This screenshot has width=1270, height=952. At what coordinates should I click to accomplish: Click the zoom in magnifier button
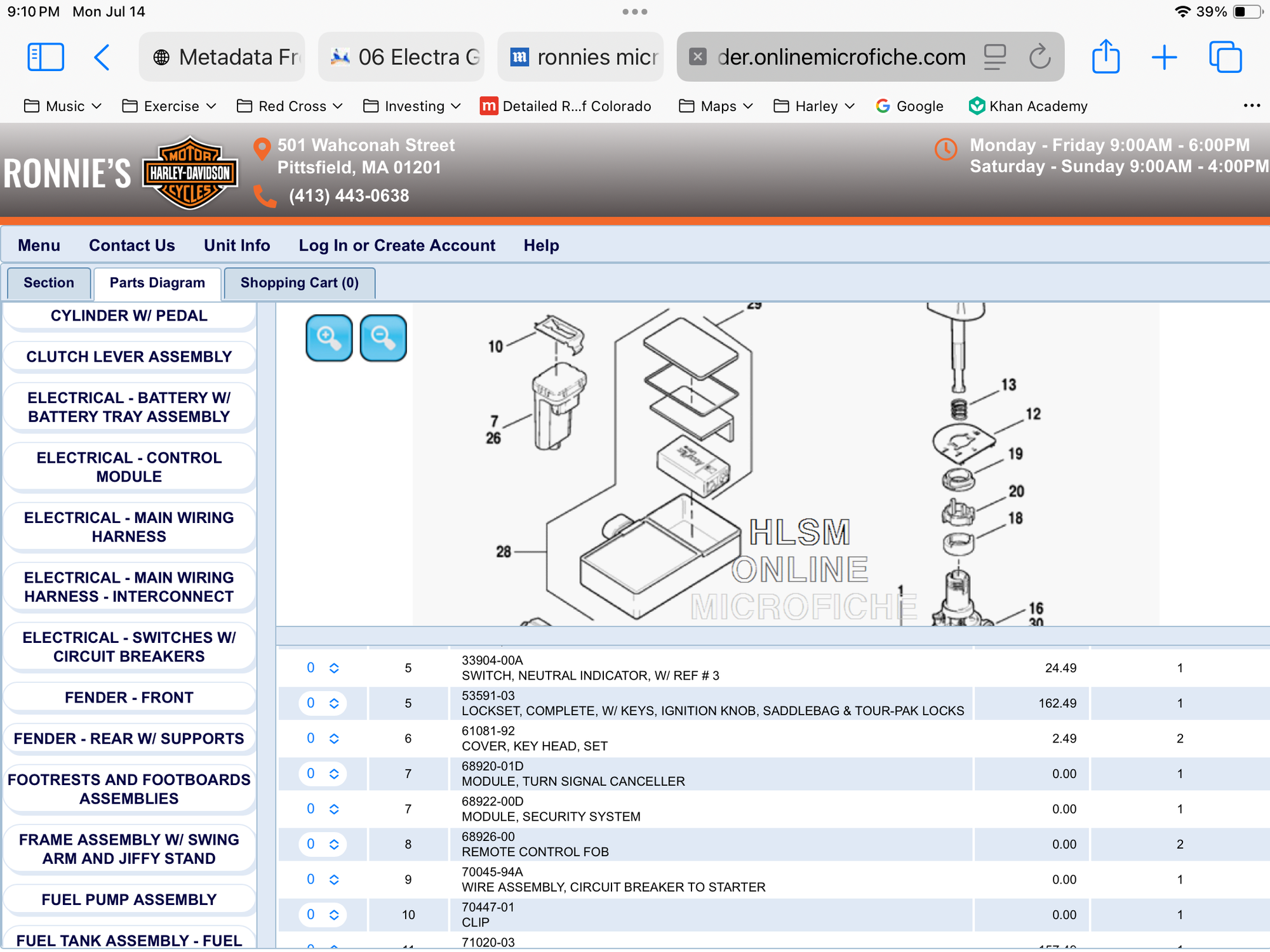(328, 338)
